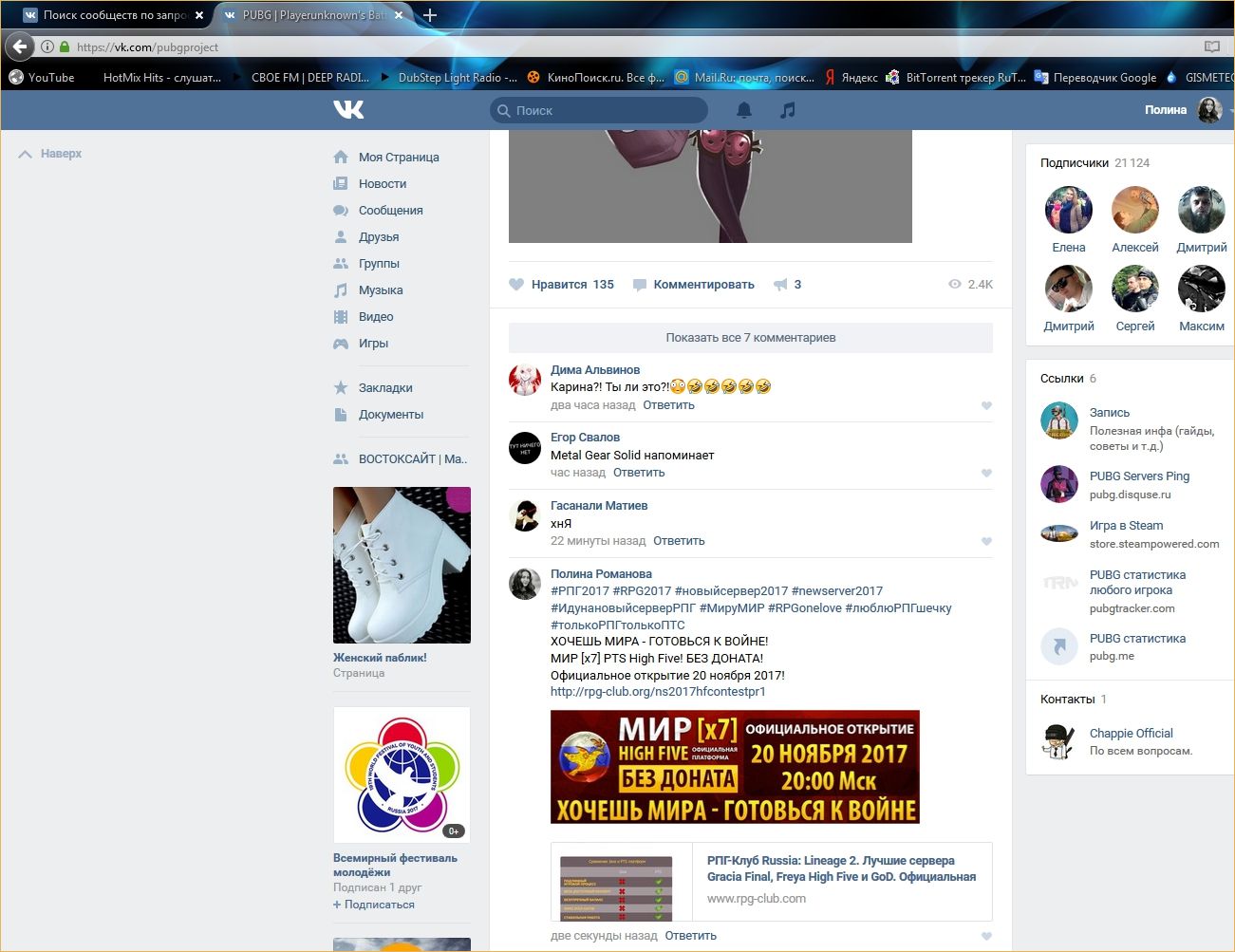Like Дима Альвинов's comment with the heart
This screenshot has height=952, width=1235.
(x=986, y=405)
